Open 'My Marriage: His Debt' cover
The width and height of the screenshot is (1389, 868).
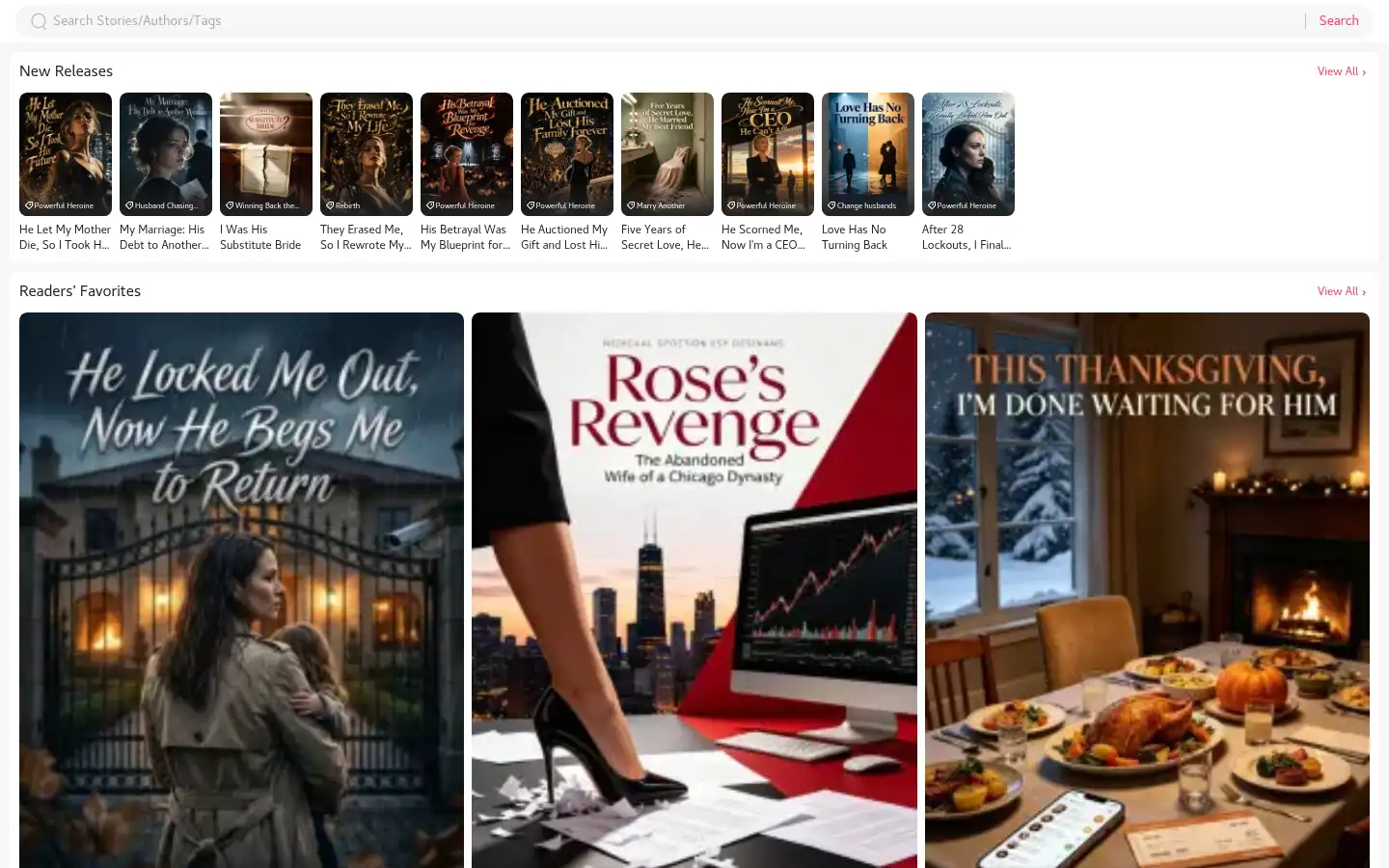click(166, 154)
